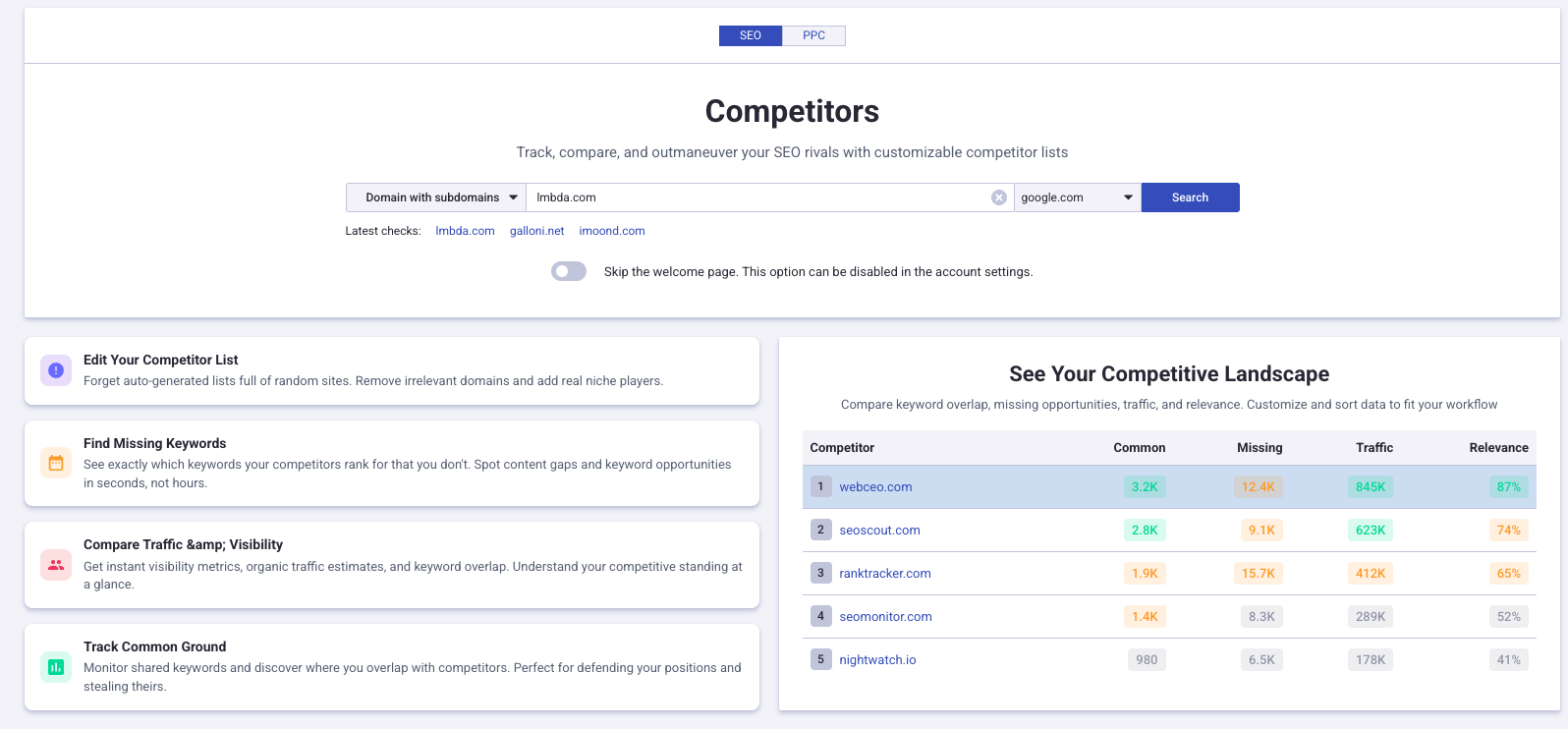The width and height of the screenshot is (1568, 729).
Task: Open nightwatch.io competitor link
Action: [x=877, y=659]
